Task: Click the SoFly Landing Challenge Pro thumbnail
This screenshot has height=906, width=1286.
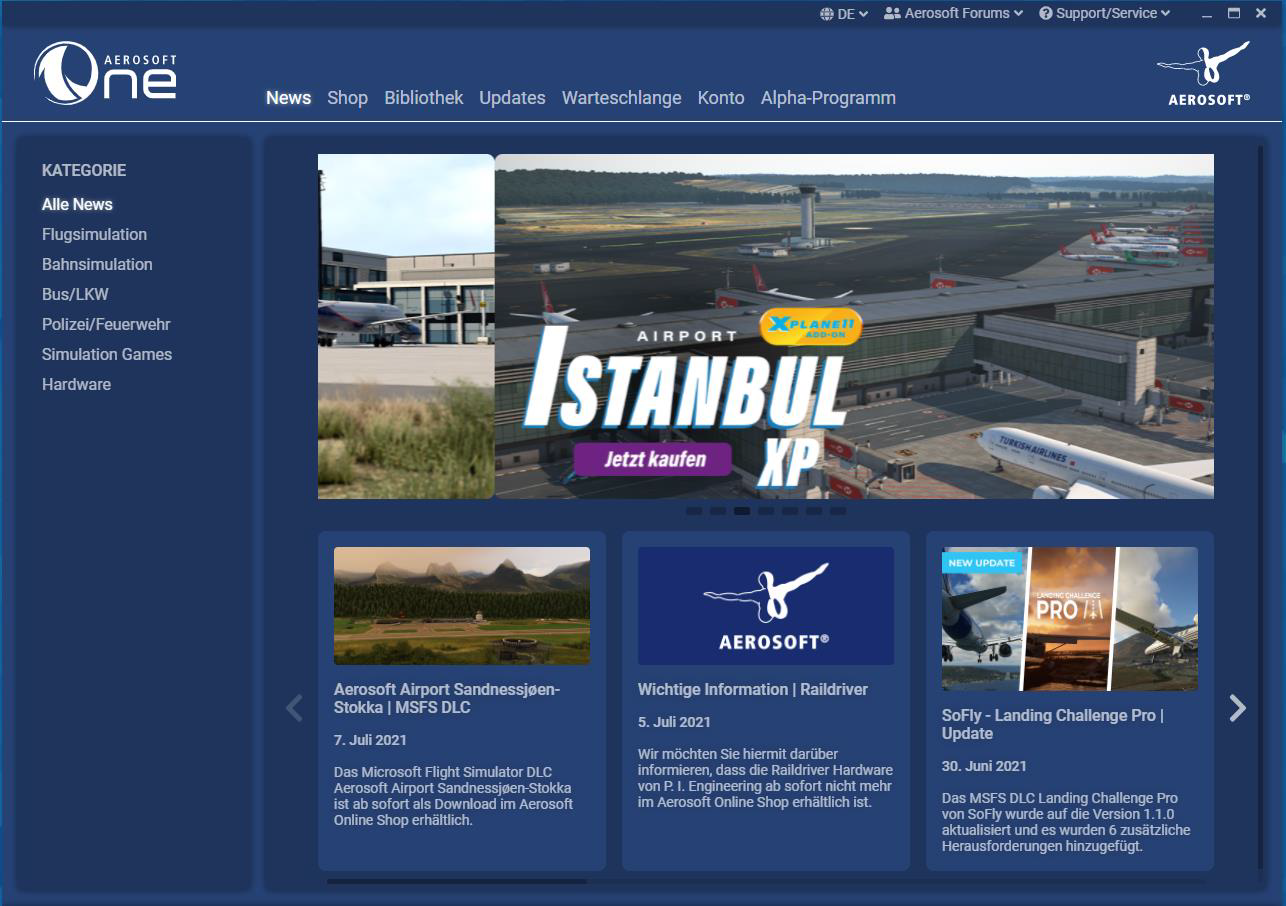Action: pos(1068,618)
